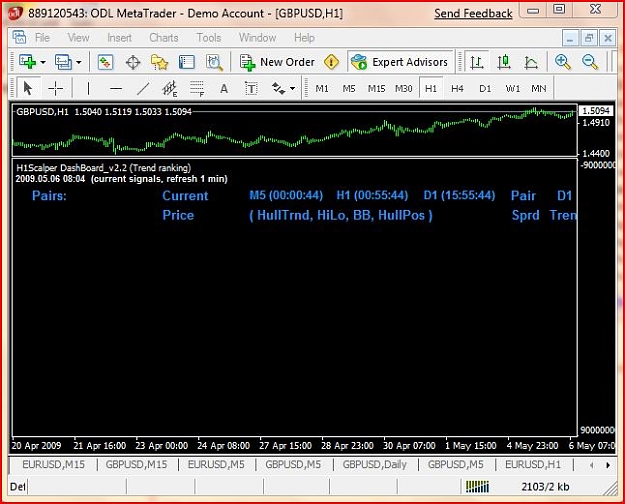Open the New Chart icon
Viewport: 625px width, 504px height.
pyautogui.click(x=27, y=62)
